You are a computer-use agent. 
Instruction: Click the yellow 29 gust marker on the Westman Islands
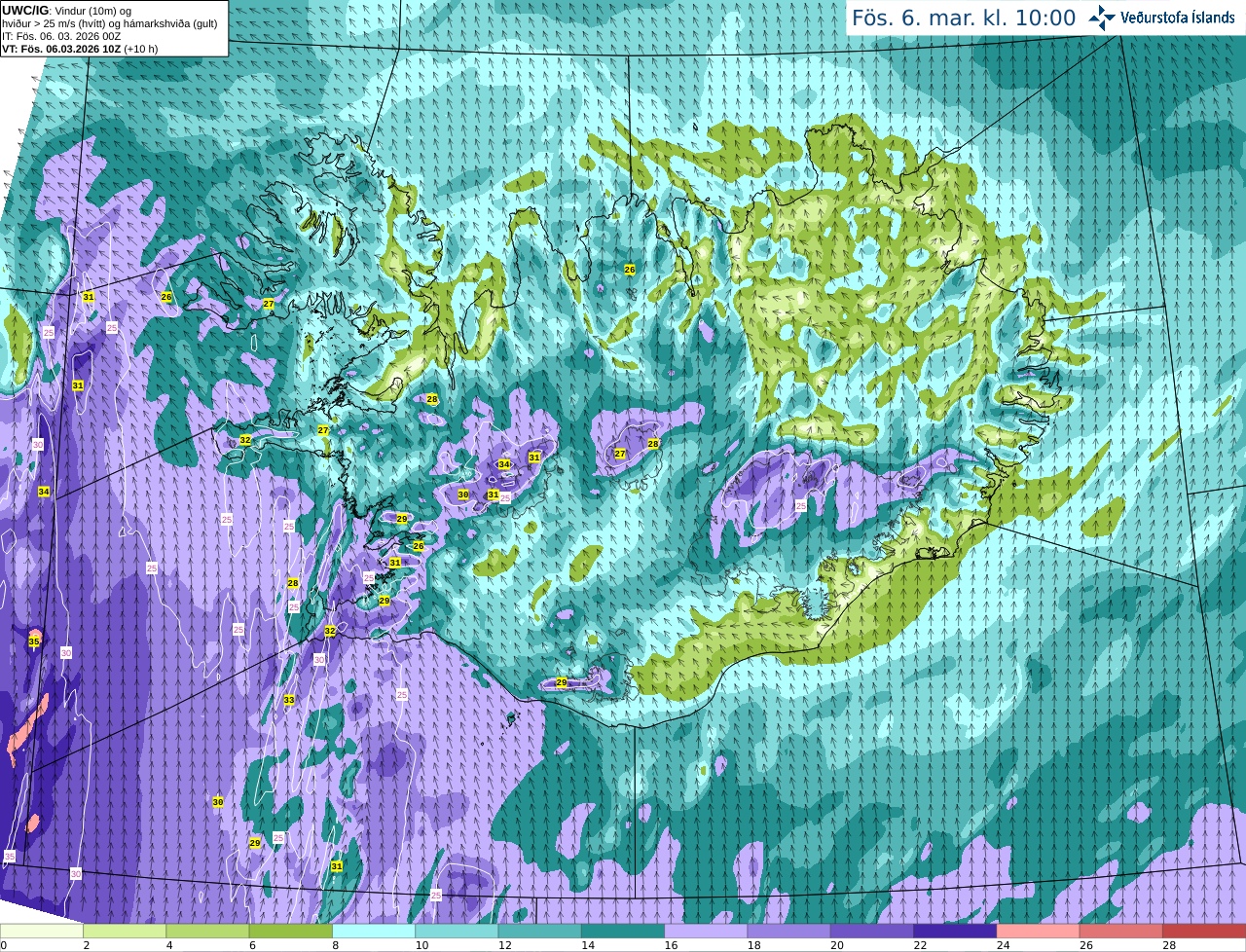pos(562,682)
